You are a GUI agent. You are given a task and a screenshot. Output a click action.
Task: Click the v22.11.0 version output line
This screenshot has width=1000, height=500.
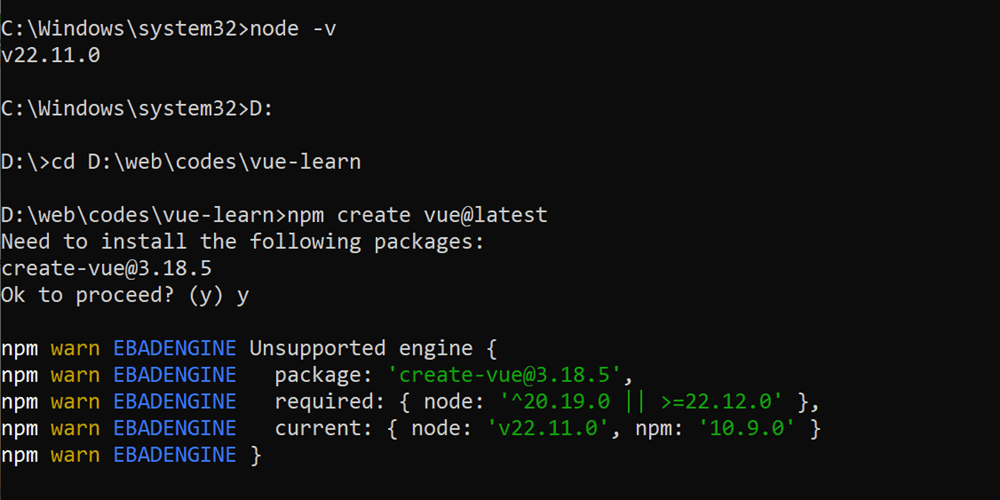51,55
